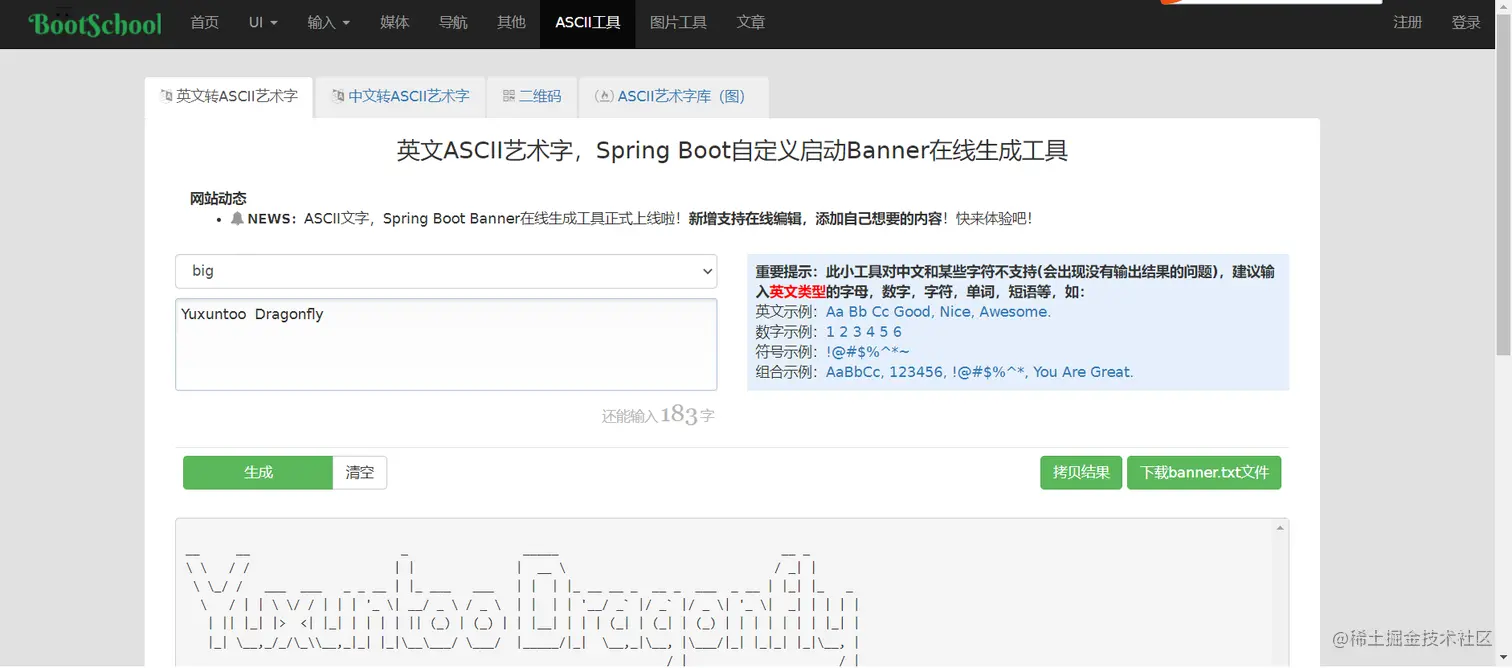This screenshot has width=1512, height=668.
Task: Click the bell icon beside NEWS
Action: coord(237,219)
